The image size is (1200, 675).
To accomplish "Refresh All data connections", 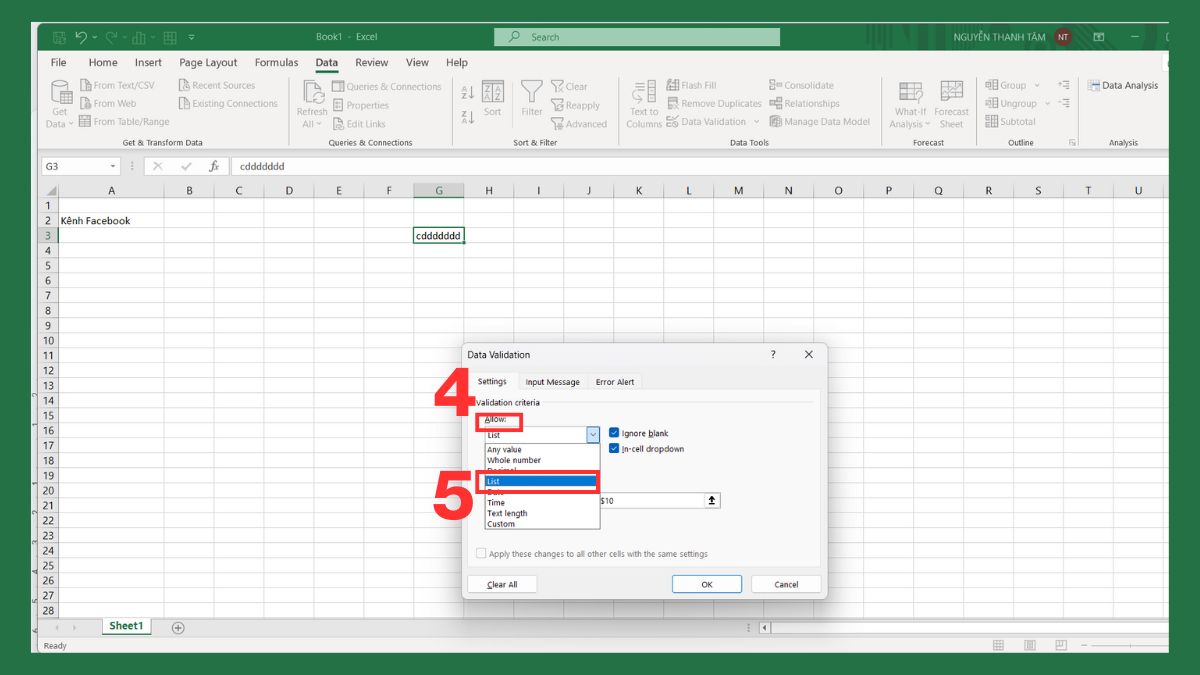I will coord(311,103).
